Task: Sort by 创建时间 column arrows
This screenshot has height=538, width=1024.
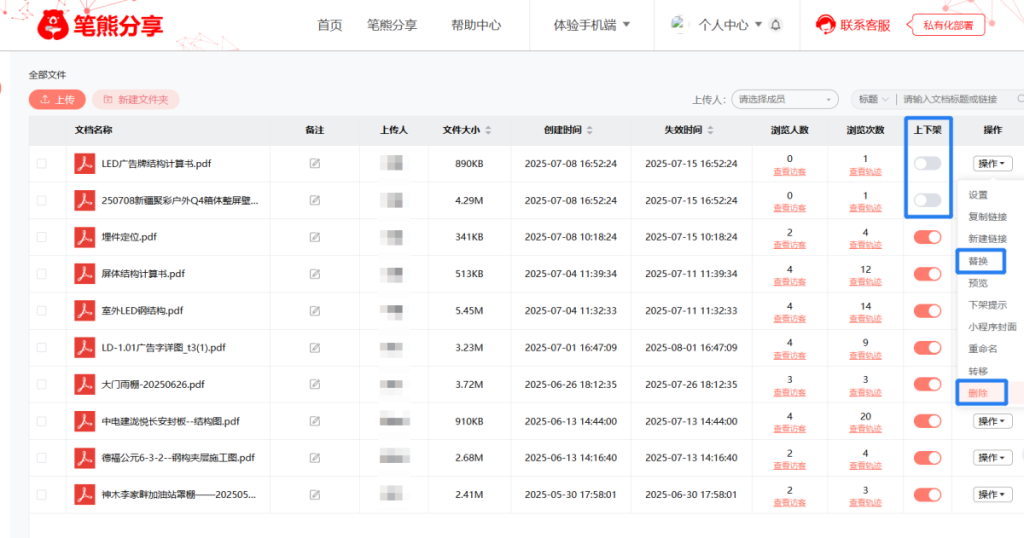Action: click(589, 130)
